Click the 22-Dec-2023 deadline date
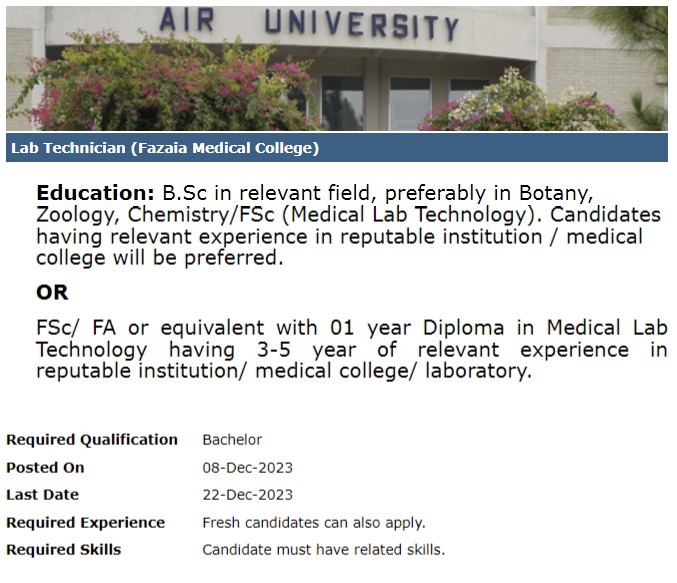The width and height of the screenshot is (677, 583). coord(247,495)
